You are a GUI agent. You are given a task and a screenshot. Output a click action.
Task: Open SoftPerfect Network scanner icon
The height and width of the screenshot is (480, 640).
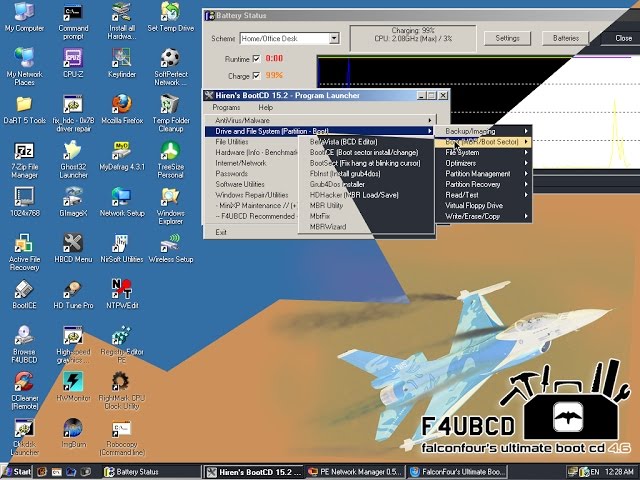(171, 66)
